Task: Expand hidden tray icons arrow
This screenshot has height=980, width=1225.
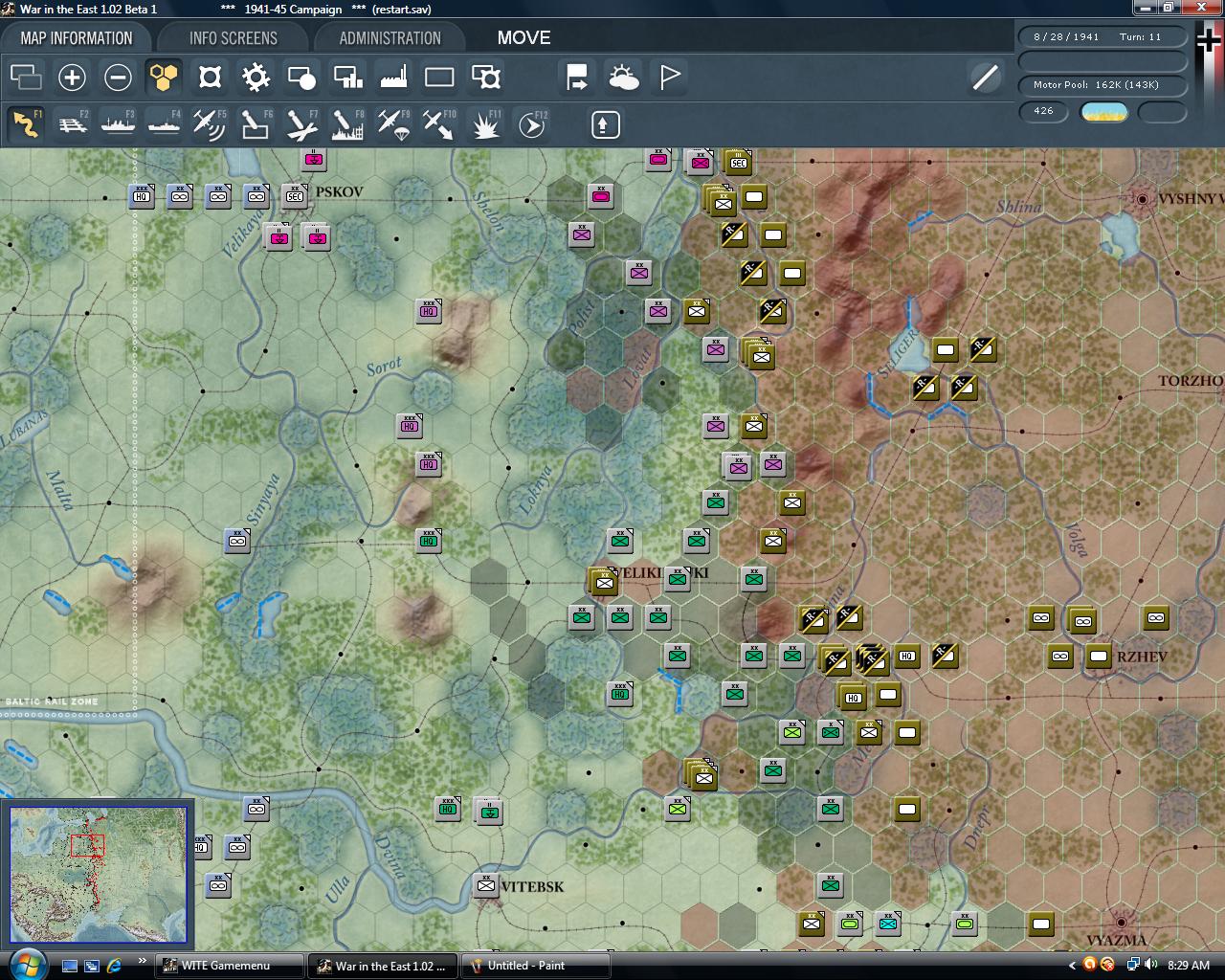Action: (1072, 966)
